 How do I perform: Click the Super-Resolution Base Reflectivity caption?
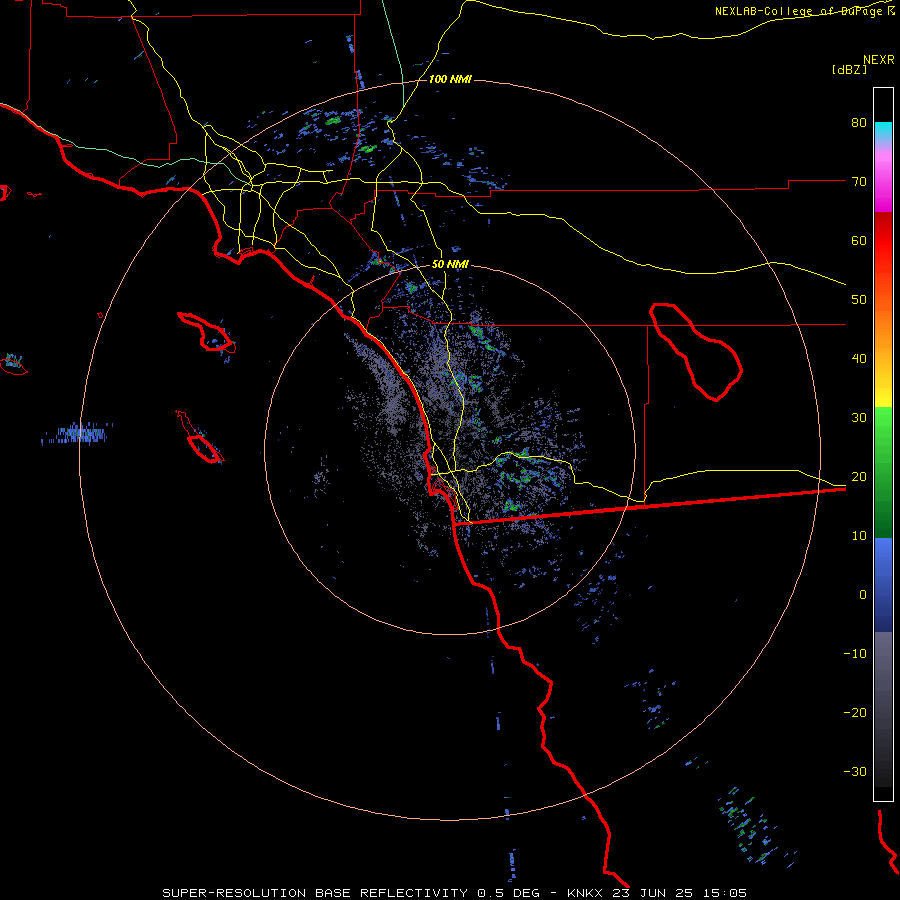pyautogui.click(x=455, y=893)
